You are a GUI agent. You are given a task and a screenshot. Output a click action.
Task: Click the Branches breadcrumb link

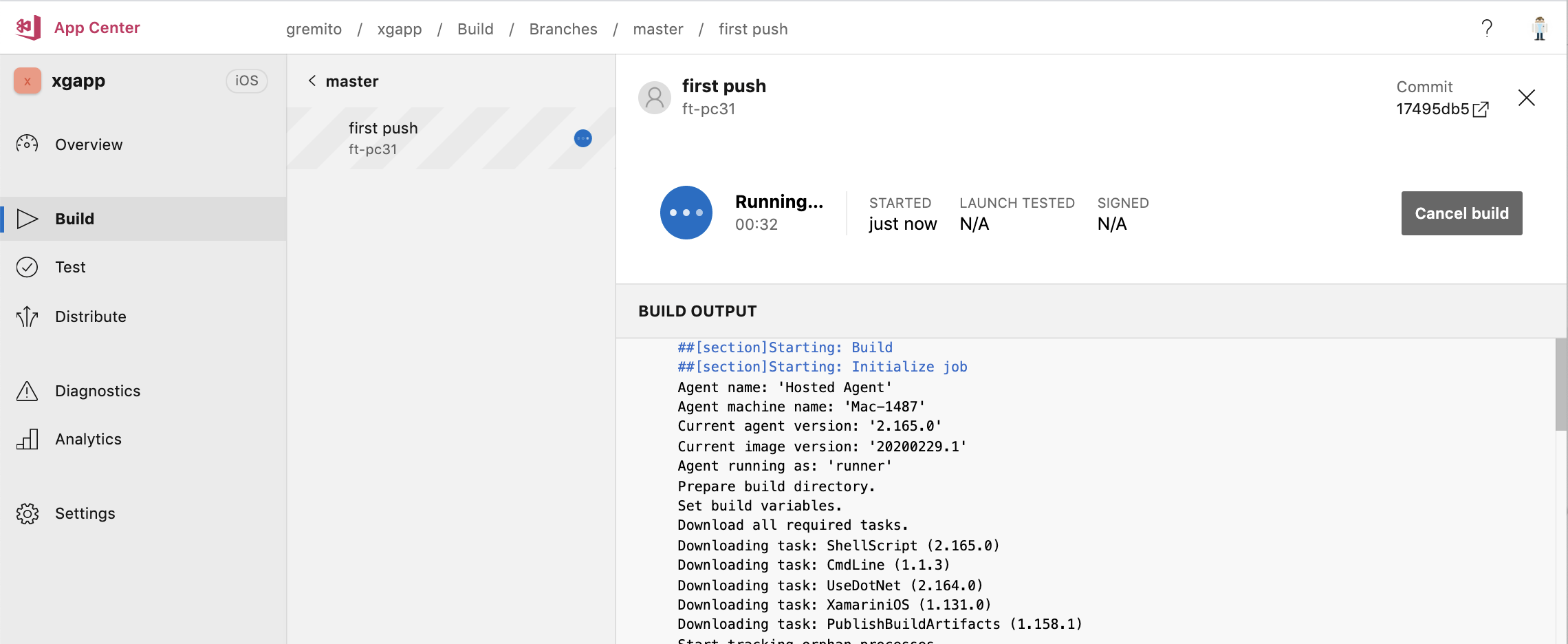(563, 29)
